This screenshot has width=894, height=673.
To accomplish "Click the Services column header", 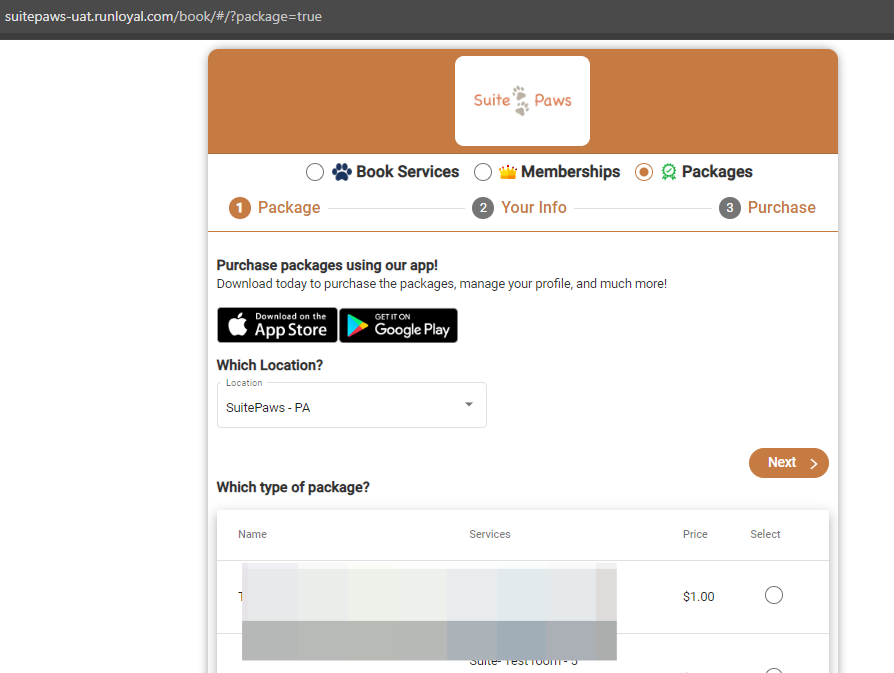I will (x=490, y=534).
